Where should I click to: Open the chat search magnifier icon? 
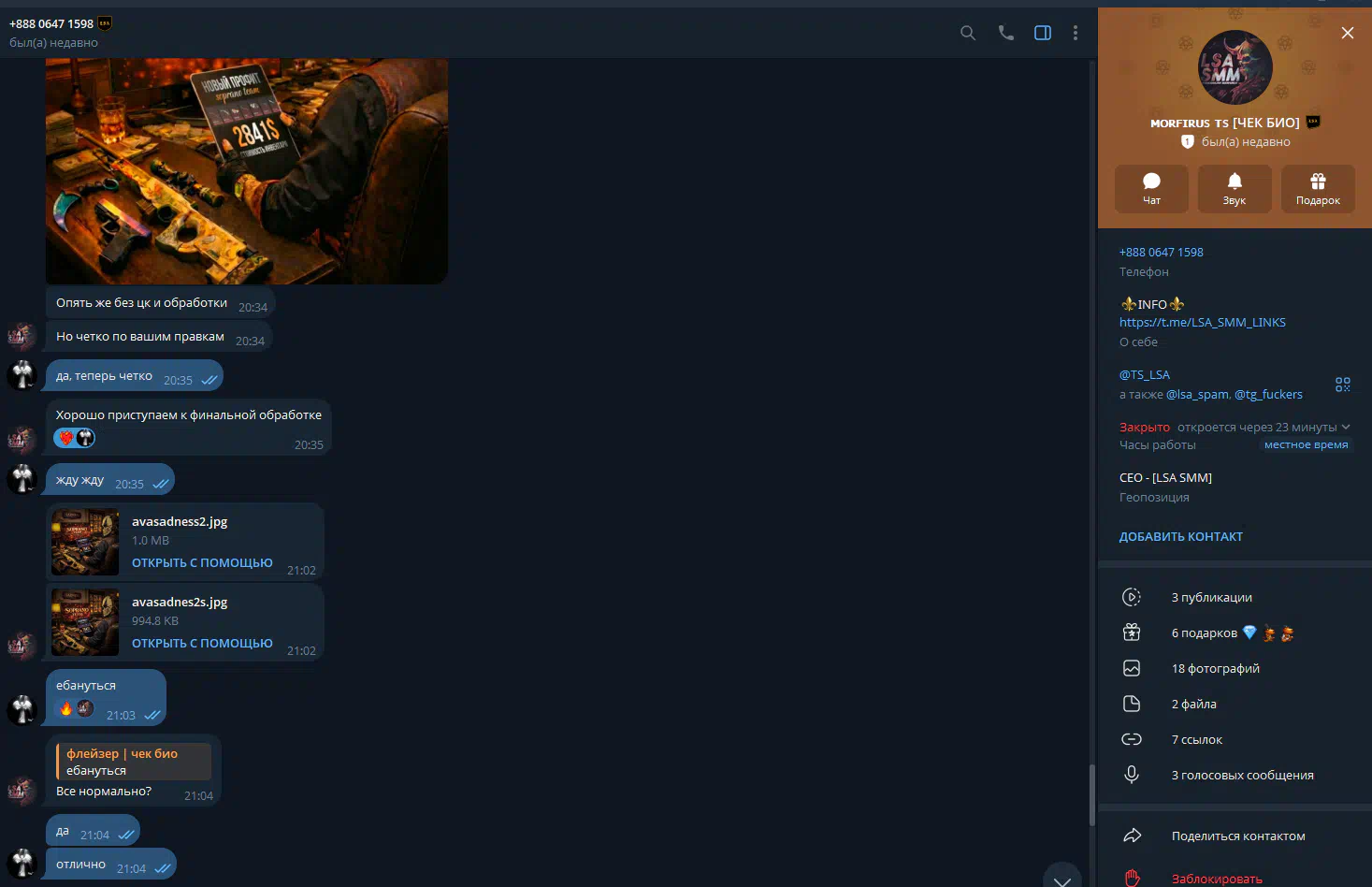click(x=968, y=33)
